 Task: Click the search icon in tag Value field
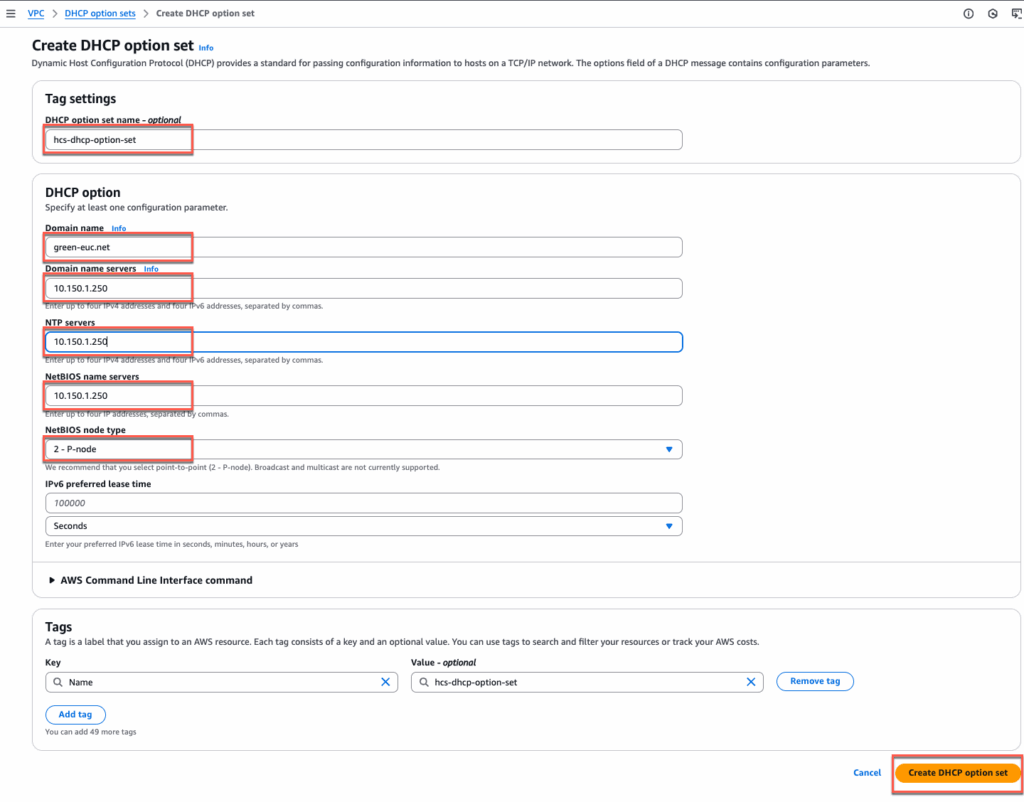[x=424, y=682]
